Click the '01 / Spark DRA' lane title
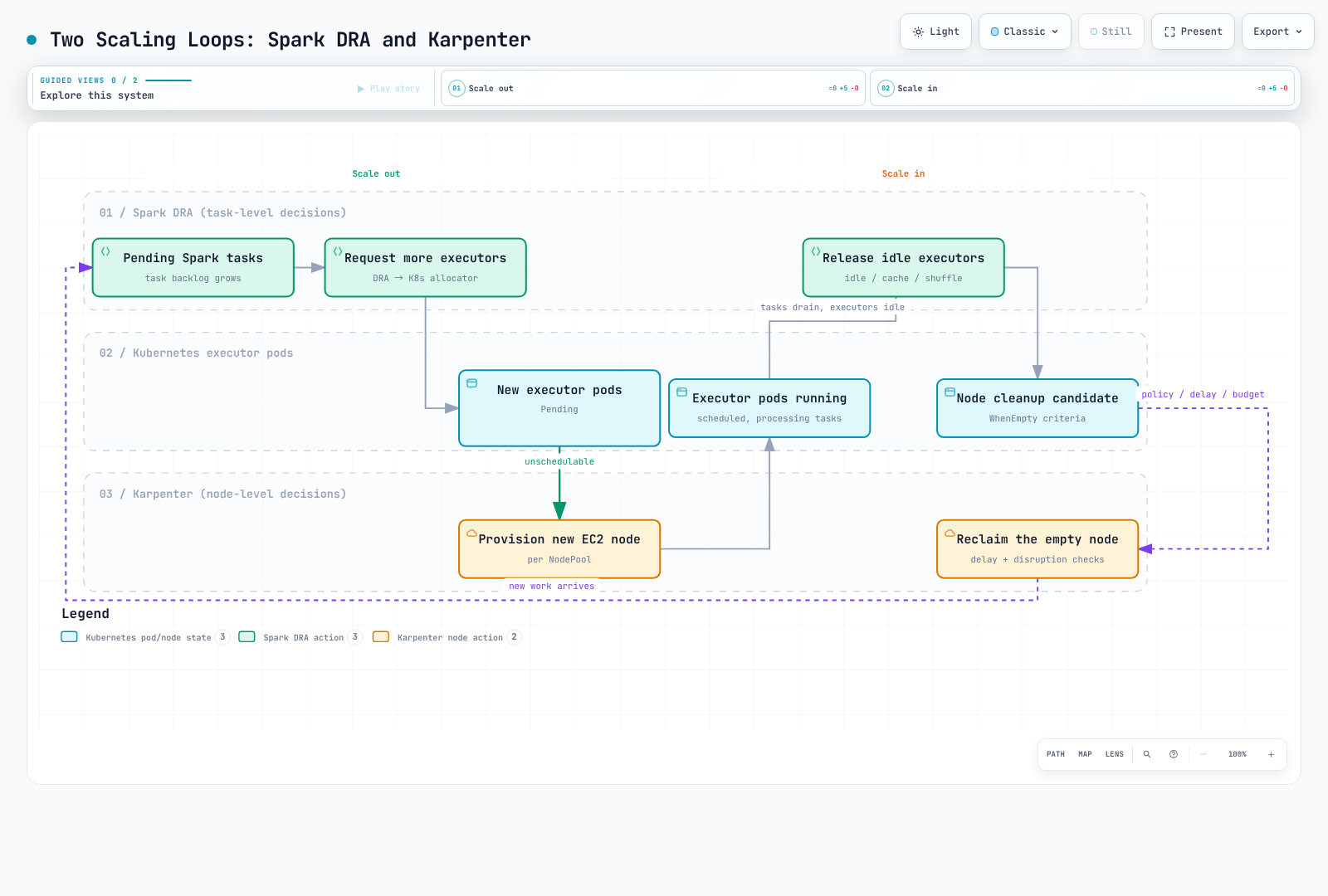1328x896 pixels. point(222,213)
